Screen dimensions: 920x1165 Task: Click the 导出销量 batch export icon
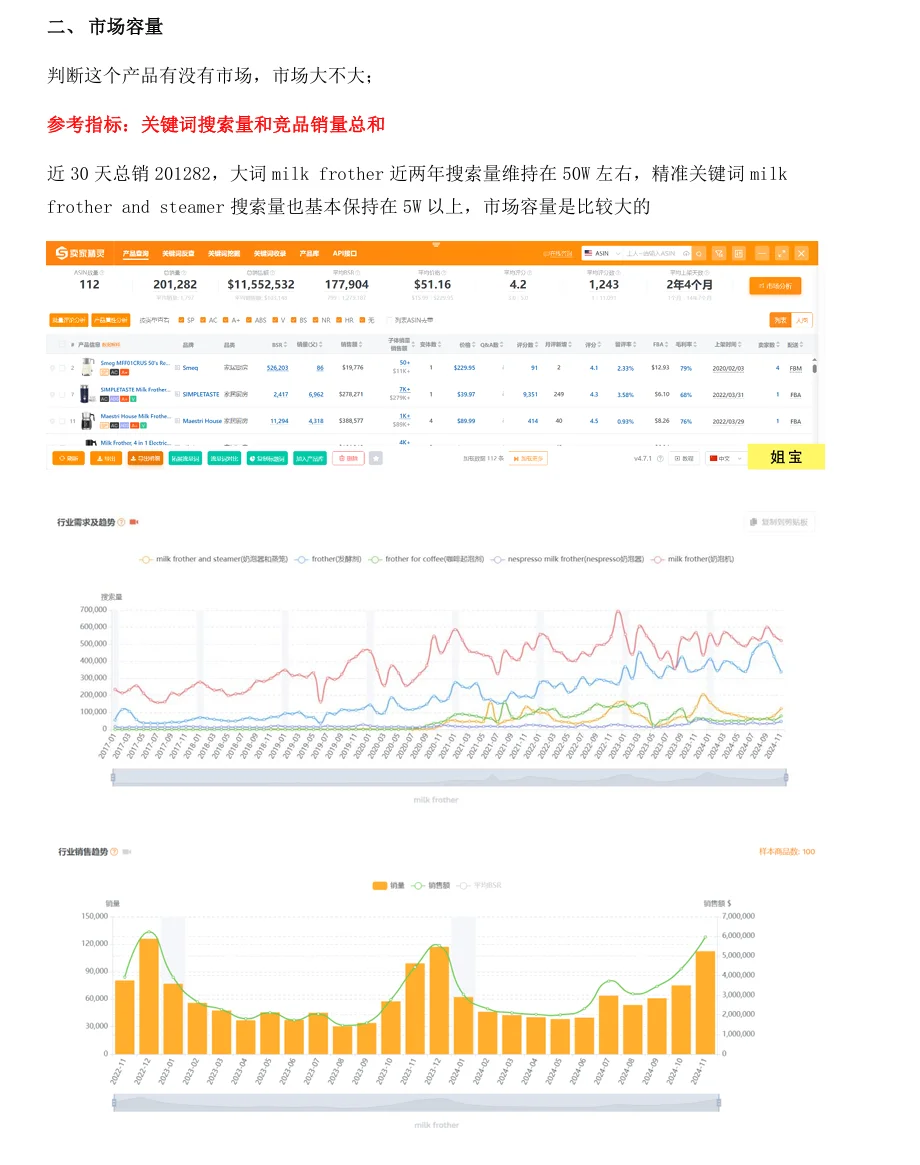click(144, 457)
